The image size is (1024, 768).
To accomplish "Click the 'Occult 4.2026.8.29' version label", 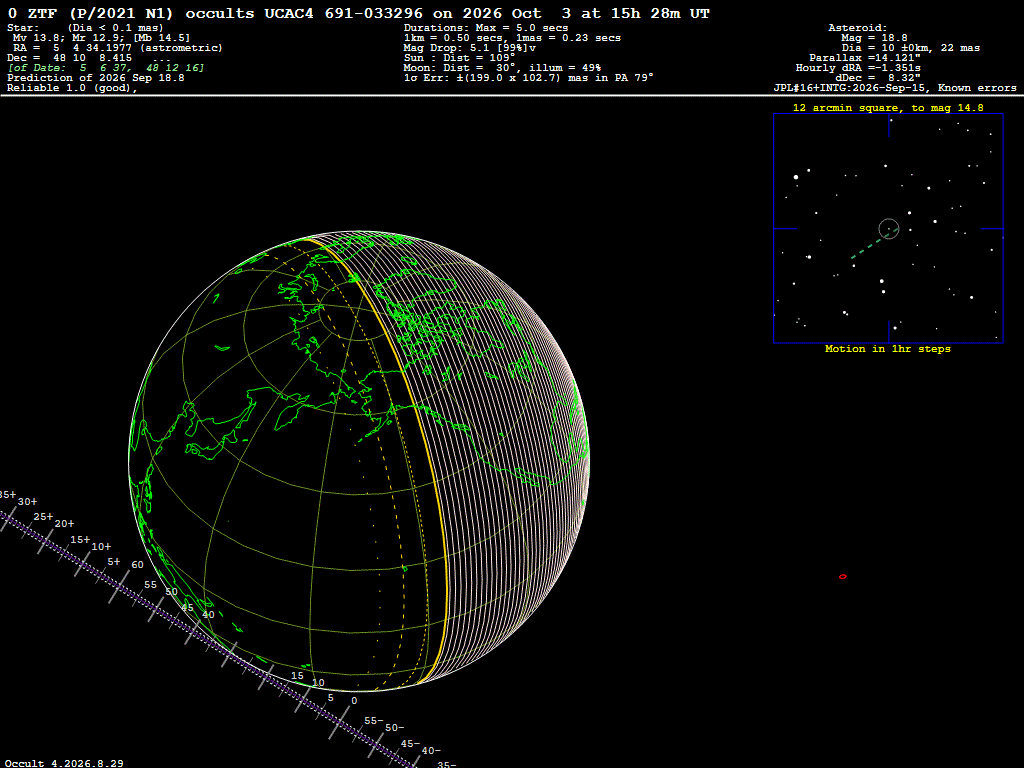I will [x=64, y=763].
